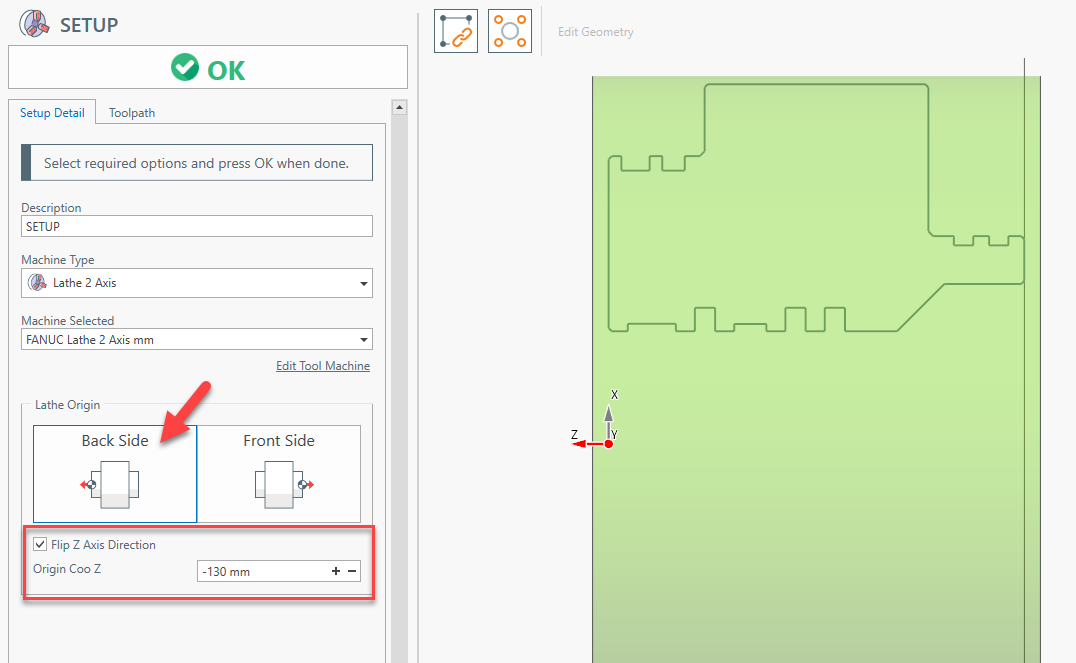Switch to the Toolpath tab
Image resolution: width=1076 pixels, height=663 pixels.
tap(132, 113)
